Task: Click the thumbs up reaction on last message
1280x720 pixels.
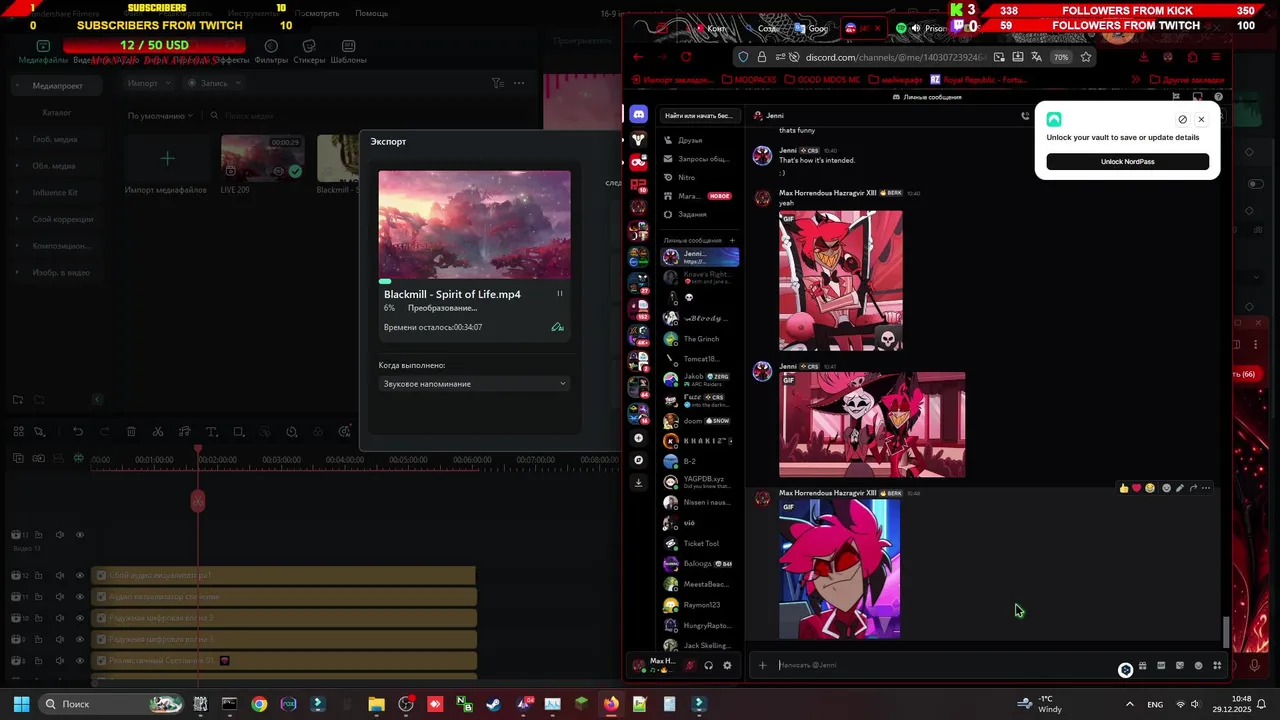Action: pyautogui.click(x=1124, y=488)
